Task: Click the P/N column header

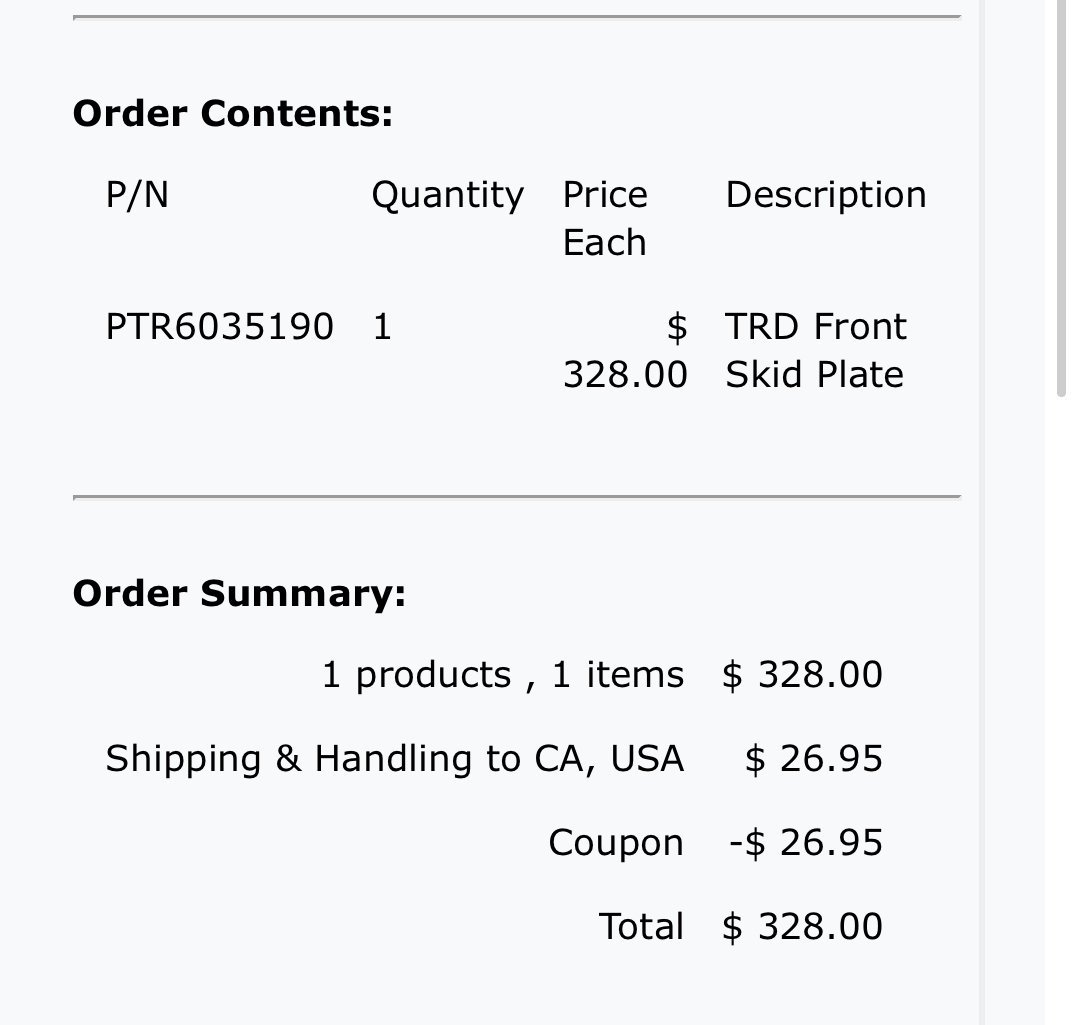Action: pyautogui.click(x=137, y=195)
